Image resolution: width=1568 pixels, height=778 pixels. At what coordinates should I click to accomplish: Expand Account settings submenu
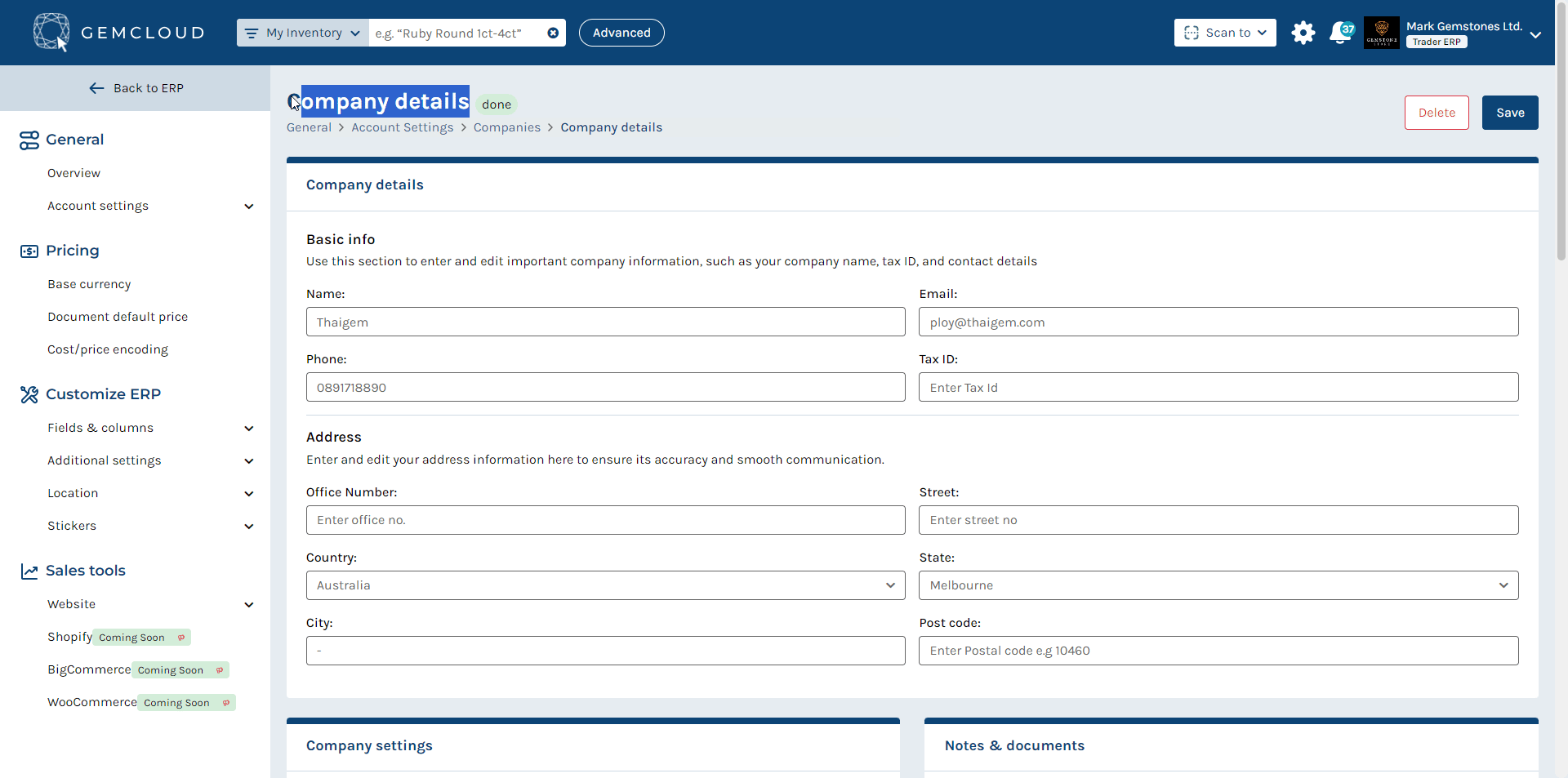coord(249,207)
